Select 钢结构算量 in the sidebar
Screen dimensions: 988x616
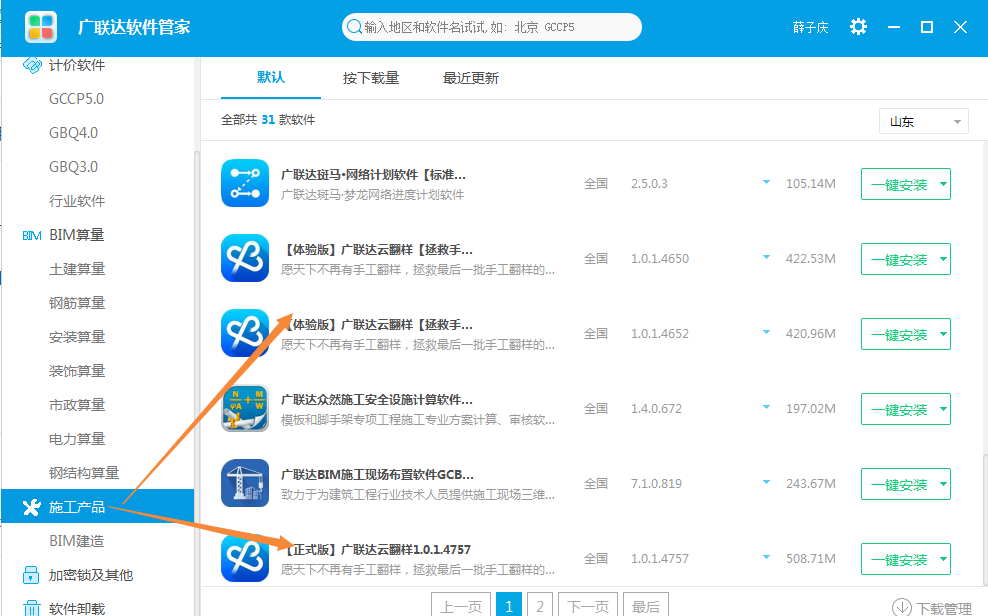[x=84, y=473]
